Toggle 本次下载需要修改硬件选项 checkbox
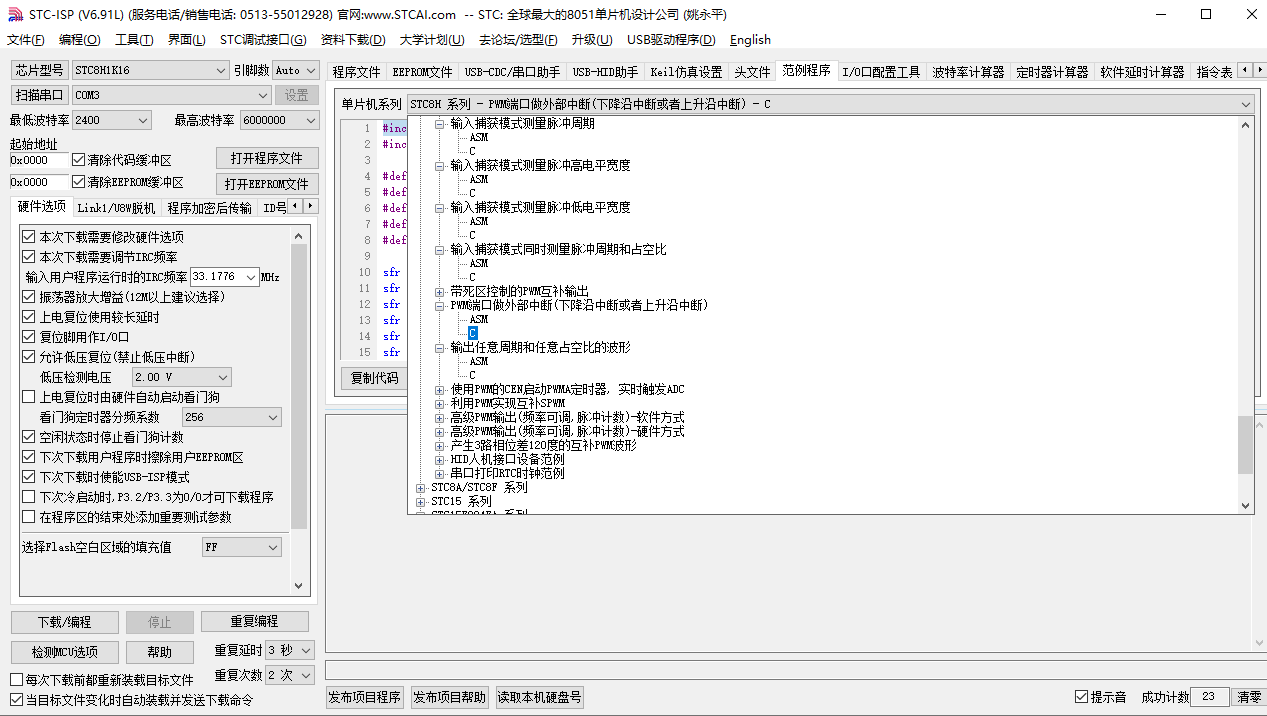1267x716 pixels. pyautogui.click(x=29, y=237)
